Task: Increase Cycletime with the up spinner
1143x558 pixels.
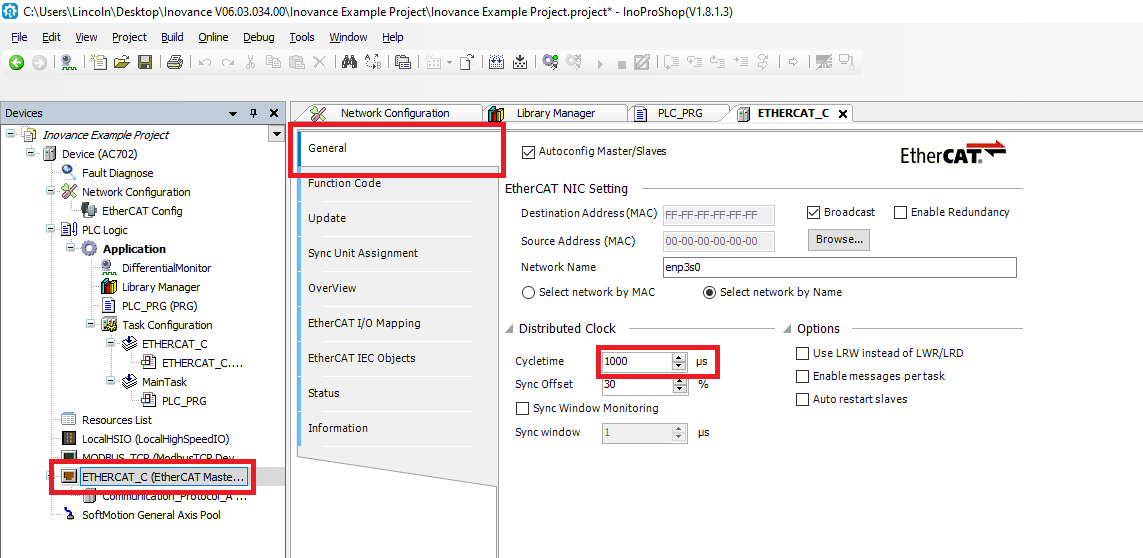Action: 679,357
